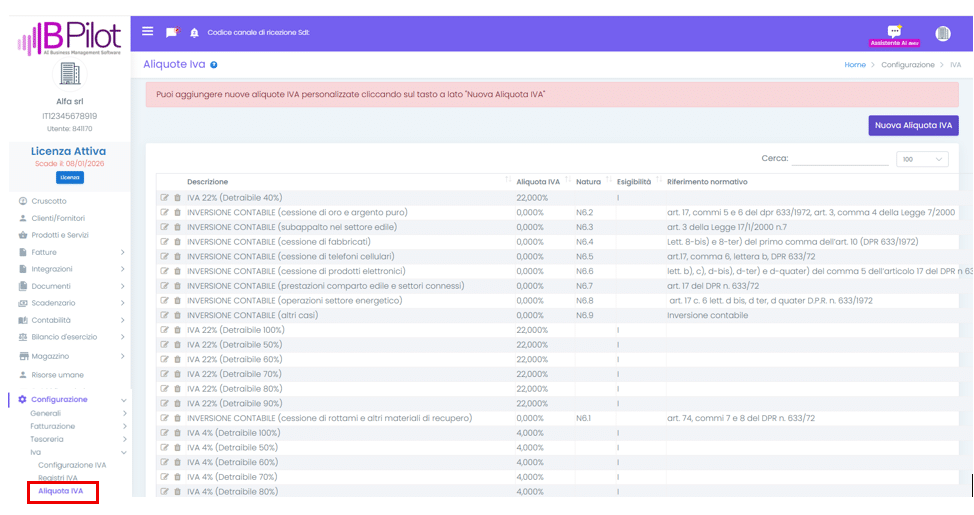This screenshot has width=974, height=515.
Task: Delete the IVA 22% (Detraibile 90%) row
Action: click(x=177, y=403)
